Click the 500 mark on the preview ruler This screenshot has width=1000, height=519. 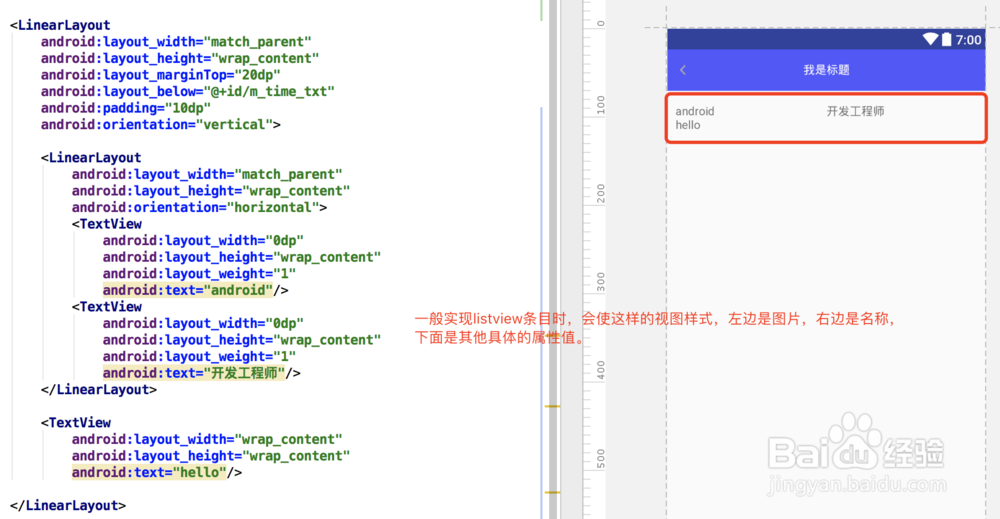(x=600, y=458)
